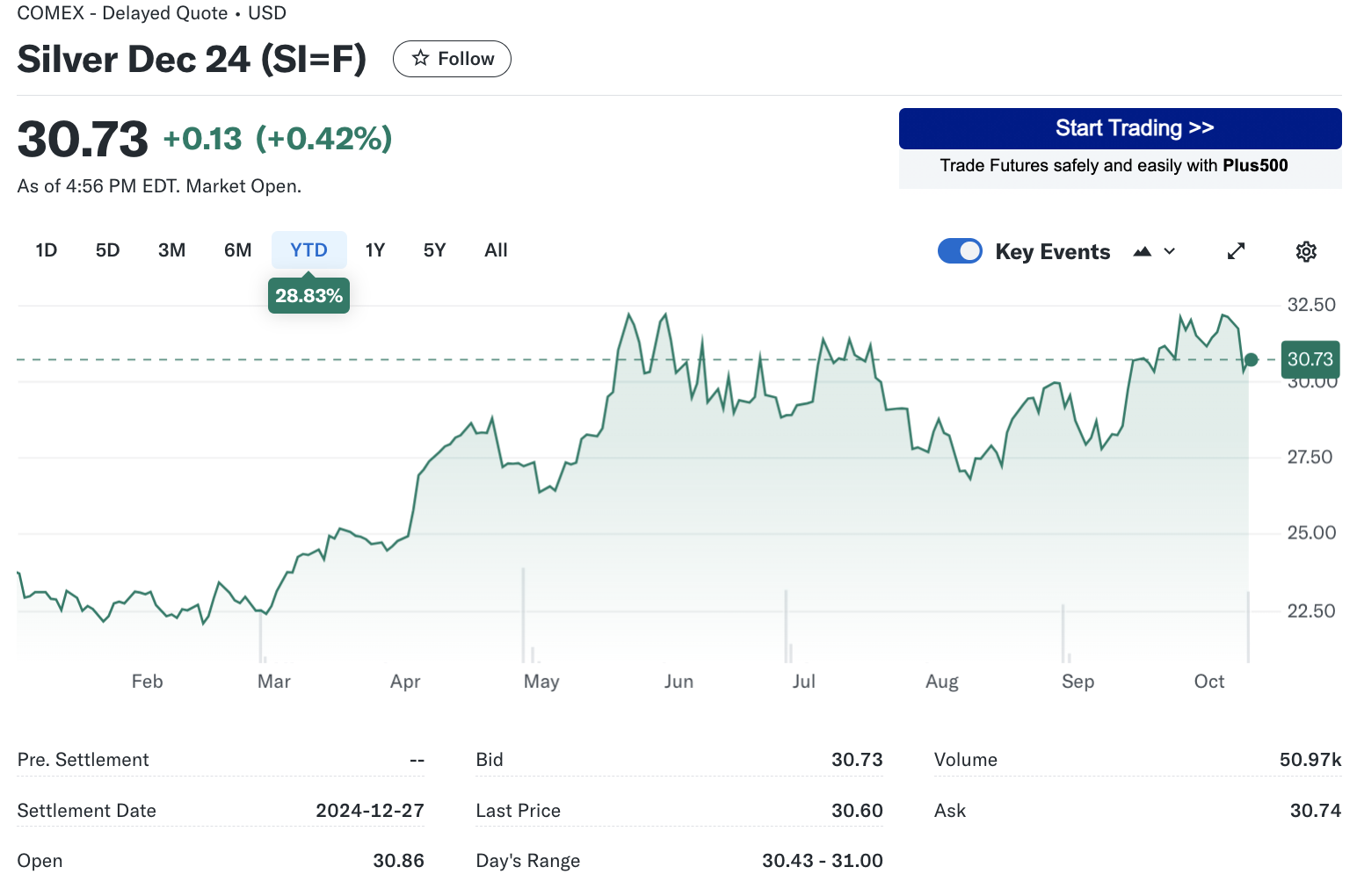Click the key event marker near Sep
Screen dimensions: 1357x896
pyautogui.click(x=1063, y=632)
